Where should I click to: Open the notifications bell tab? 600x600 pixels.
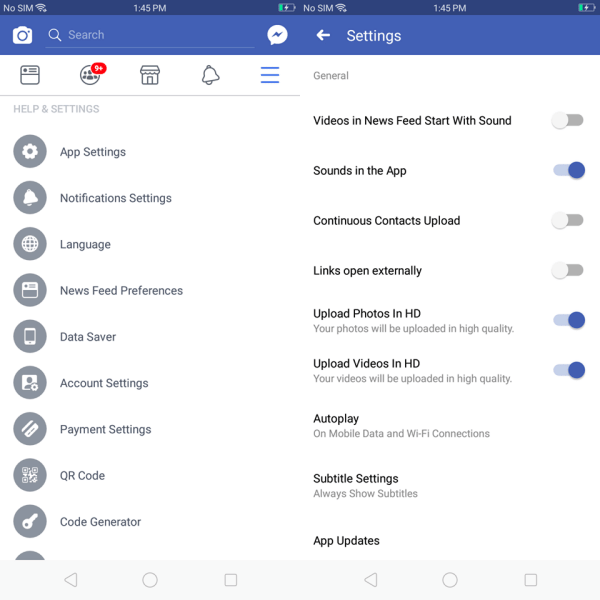point(210,75)
